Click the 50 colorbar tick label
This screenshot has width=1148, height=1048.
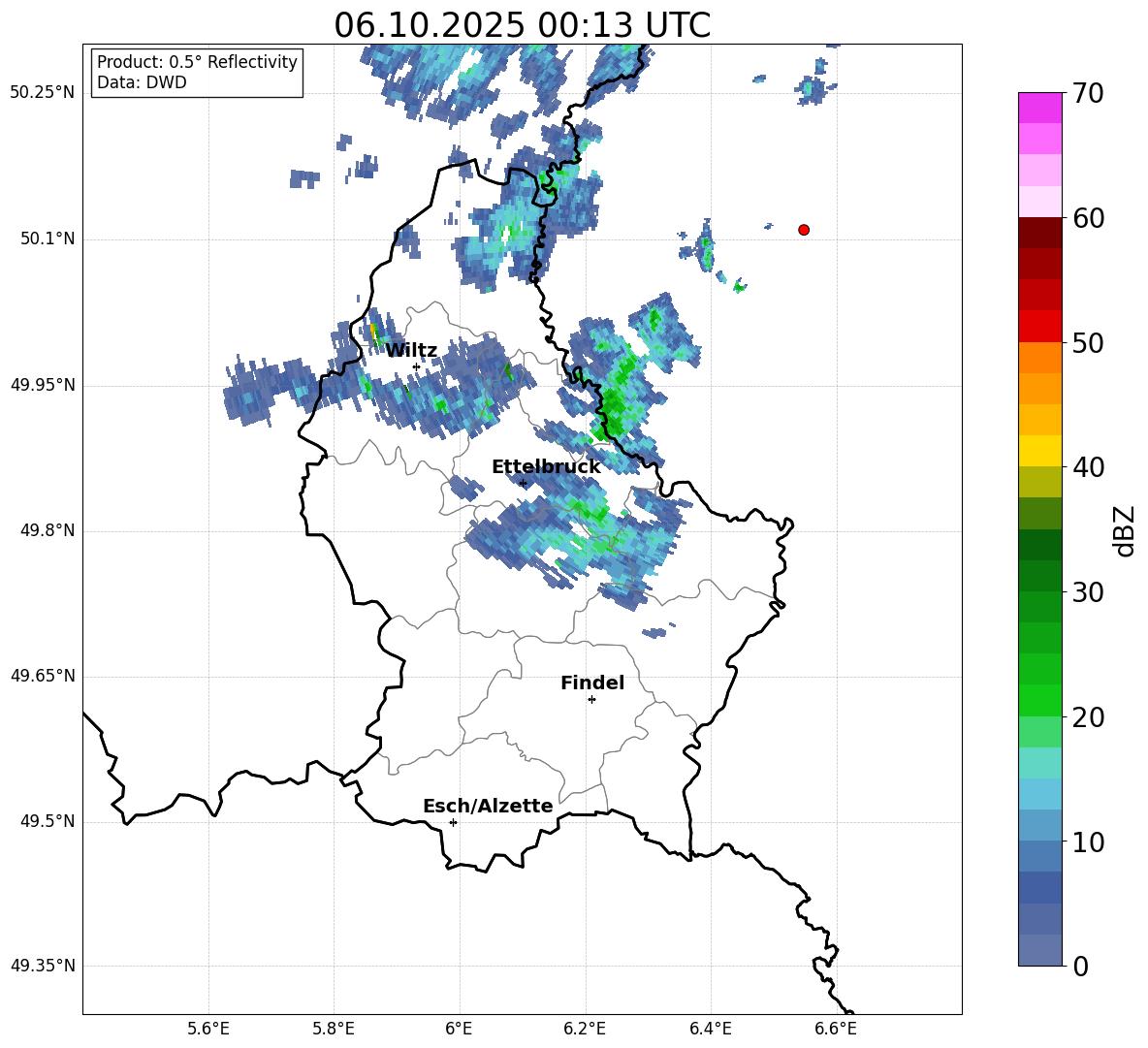1088,343
